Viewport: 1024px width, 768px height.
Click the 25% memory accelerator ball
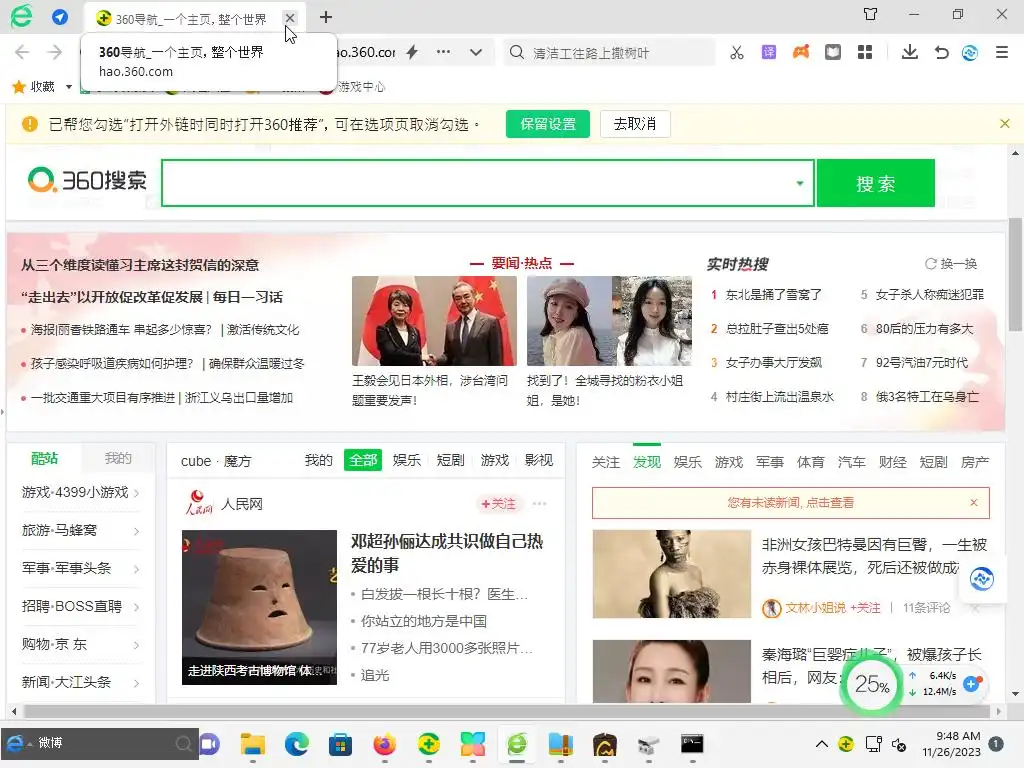(x=872, y=684)
